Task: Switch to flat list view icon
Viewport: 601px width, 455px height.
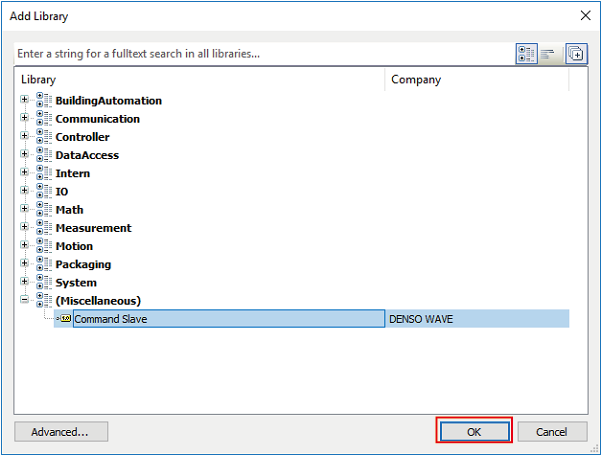Action: [548, 54]
